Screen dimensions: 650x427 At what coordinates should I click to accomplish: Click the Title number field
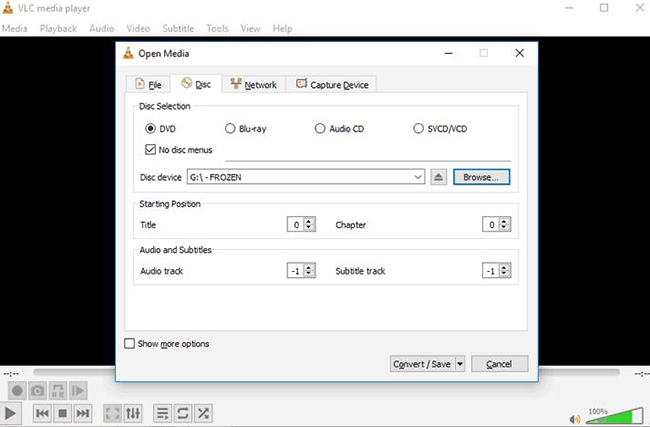pos(296,225)
